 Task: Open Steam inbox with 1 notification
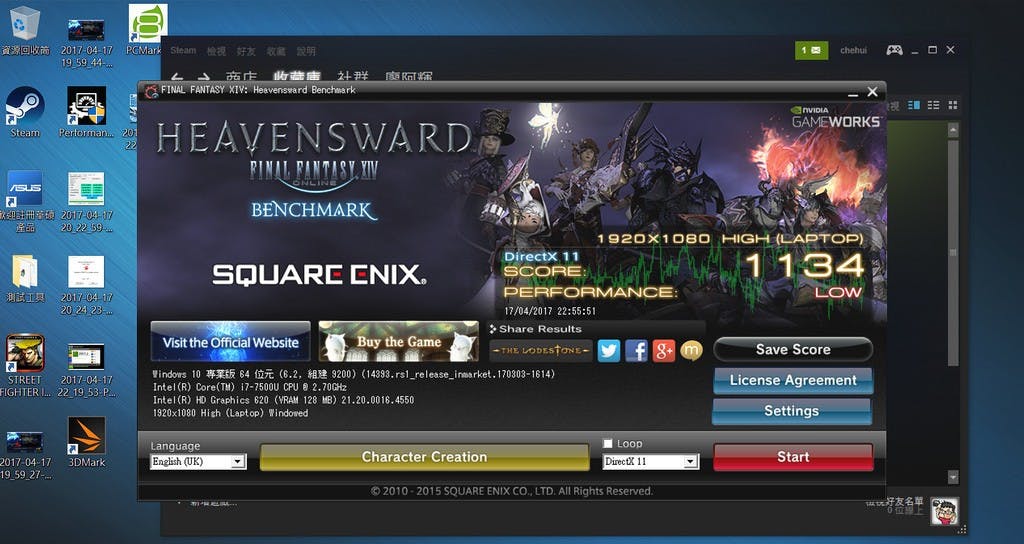pyautogui.click(x=812, y=50)
